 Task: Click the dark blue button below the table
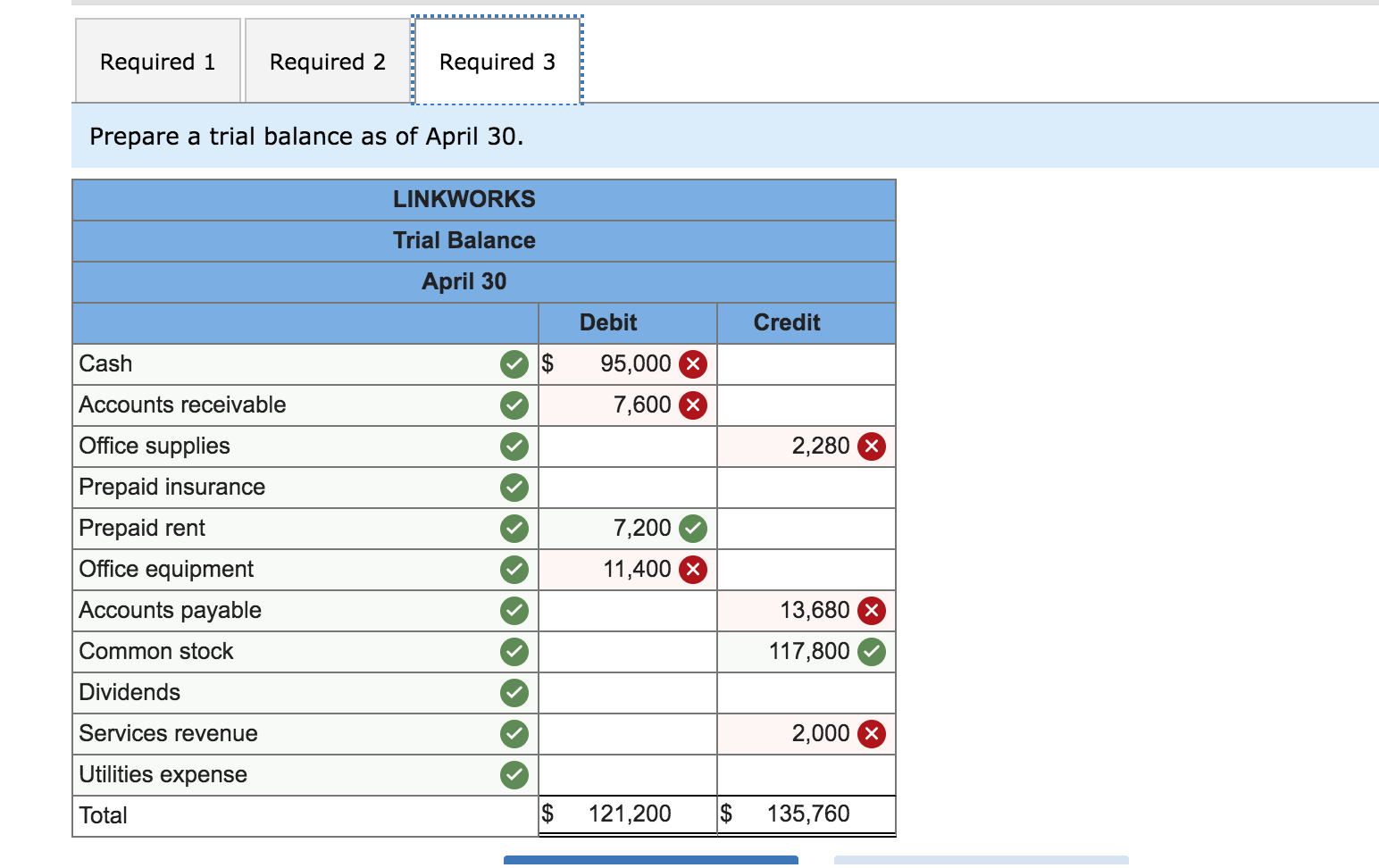tap(651, 861)
